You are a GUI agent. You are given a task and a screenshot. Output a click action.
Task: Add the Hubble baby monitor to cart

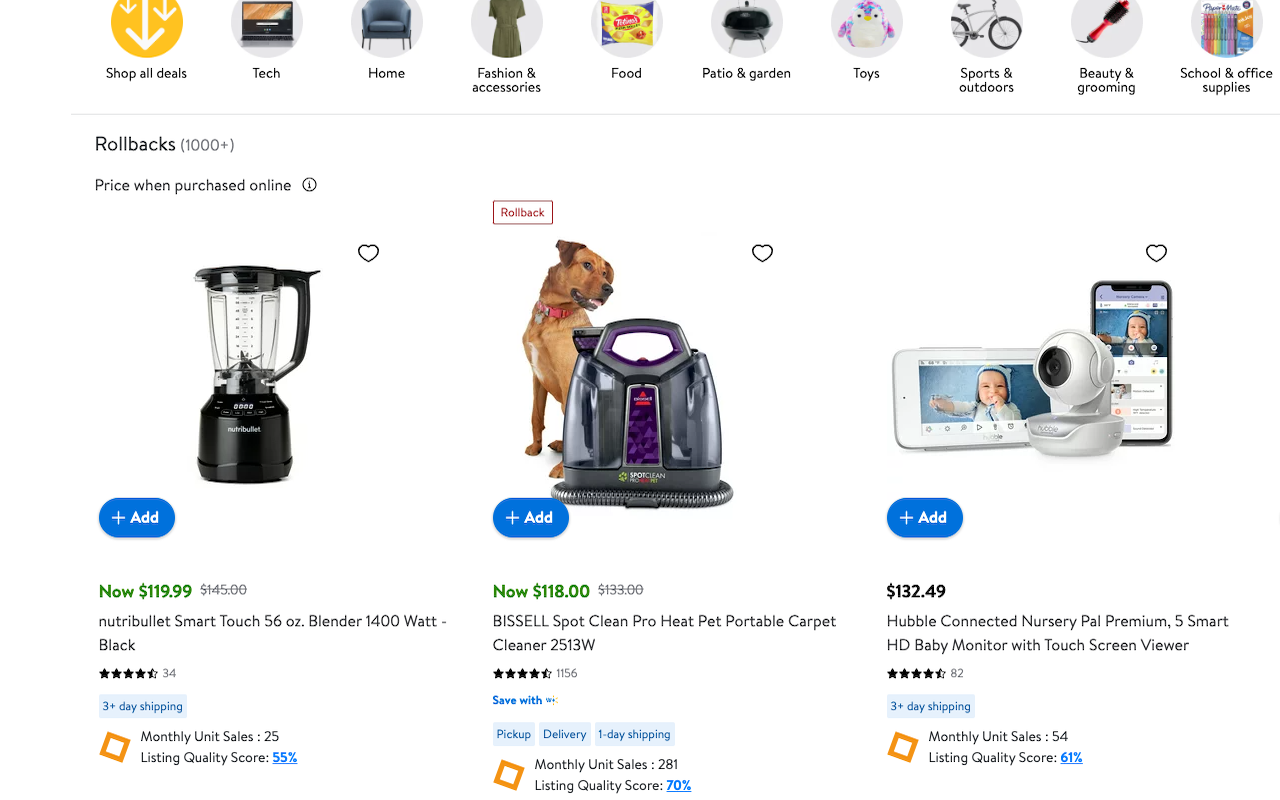[925, 517]
